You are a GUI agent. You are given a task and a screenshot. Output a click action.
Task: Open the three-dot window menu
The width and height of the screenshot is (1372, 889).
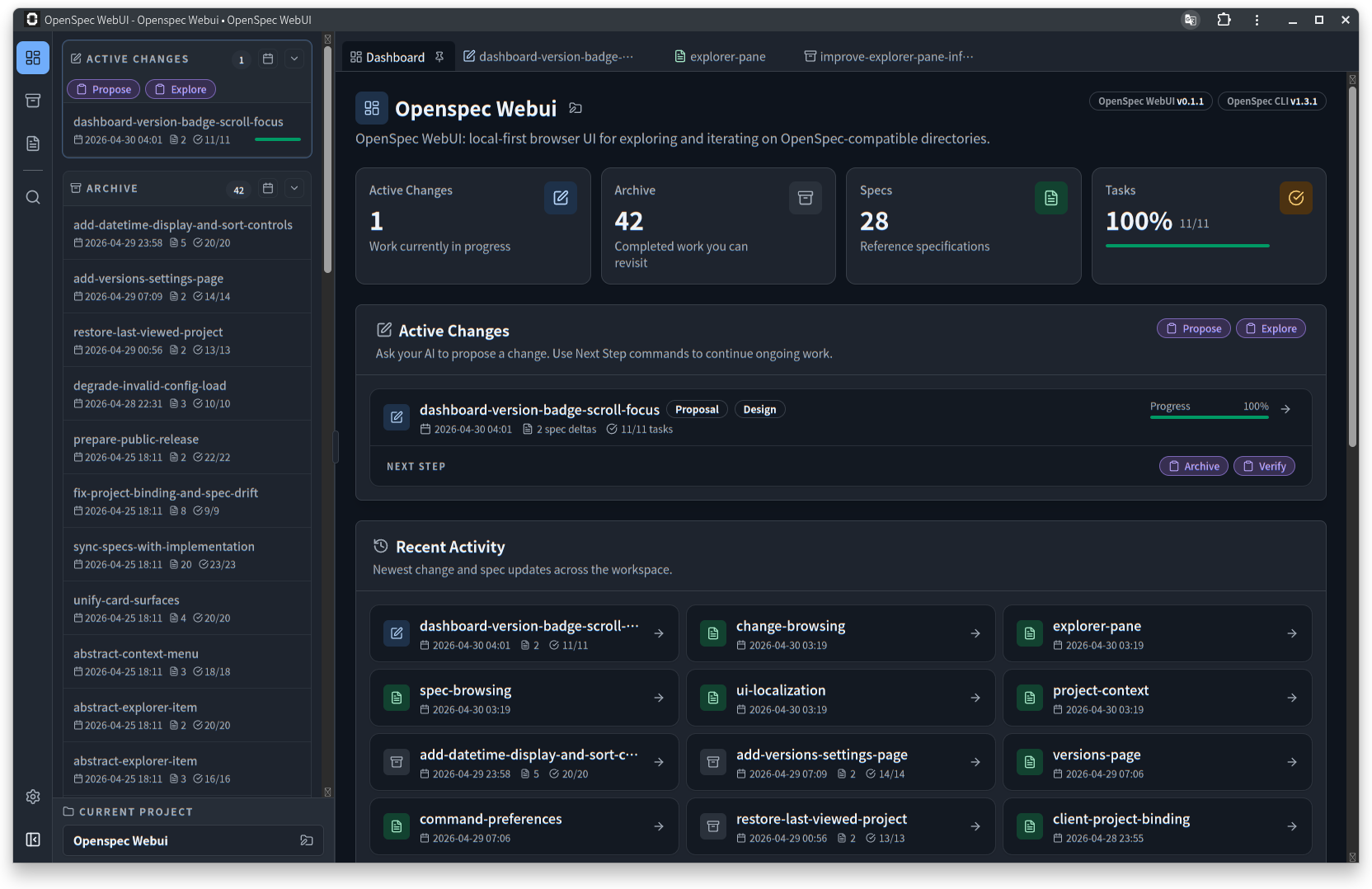1257,20
